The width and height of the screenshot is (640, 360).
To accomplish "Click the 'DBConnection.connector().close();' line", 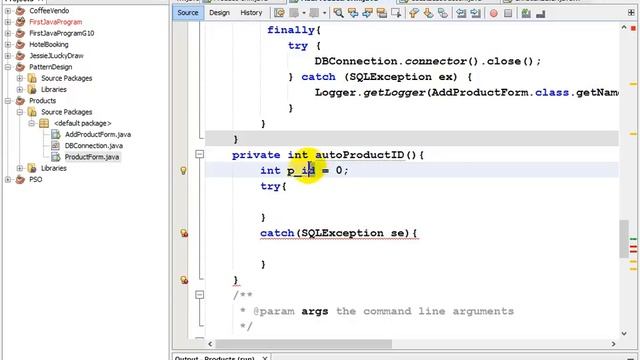I will [x=428, y=61].
